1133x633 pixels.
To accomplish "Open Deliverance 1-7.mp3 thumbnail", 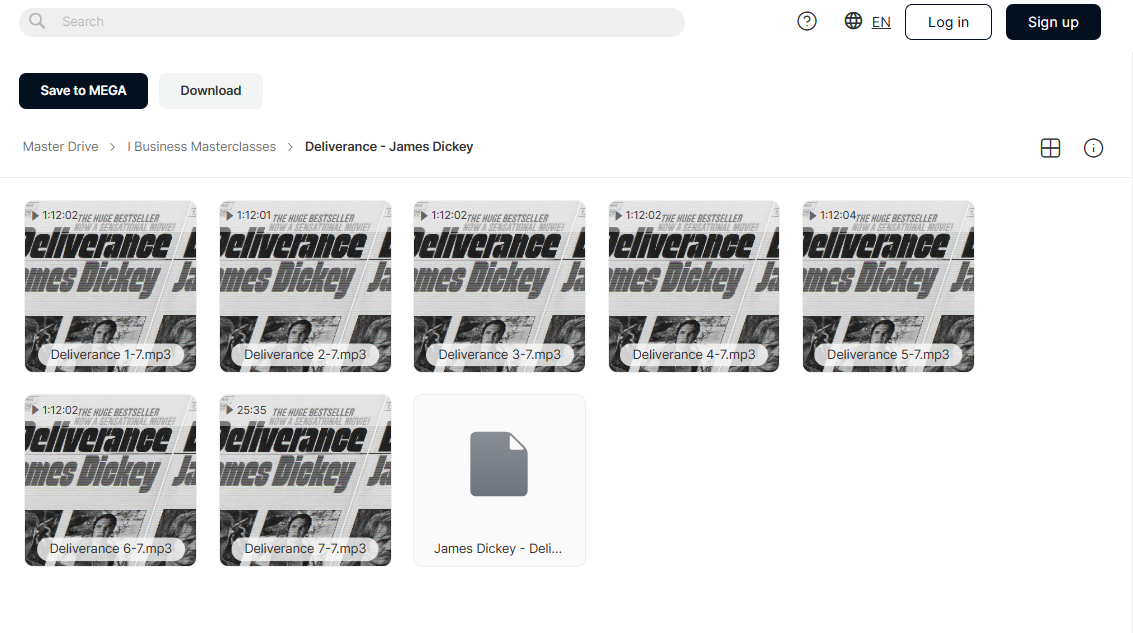I will [x=111, y=286].
